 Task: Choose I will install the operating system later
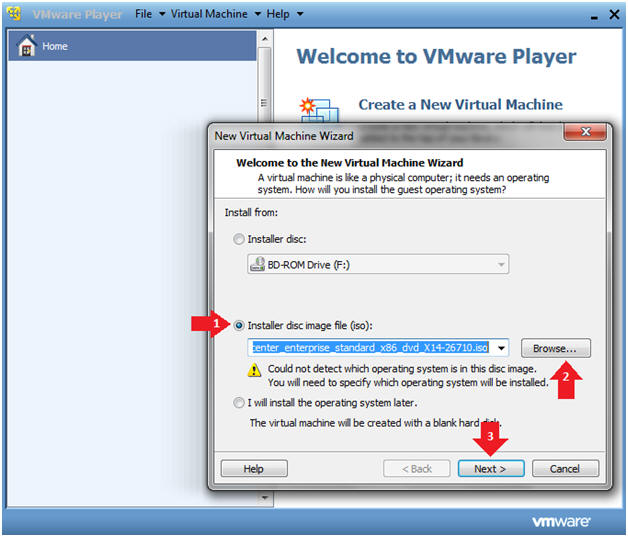239,402
